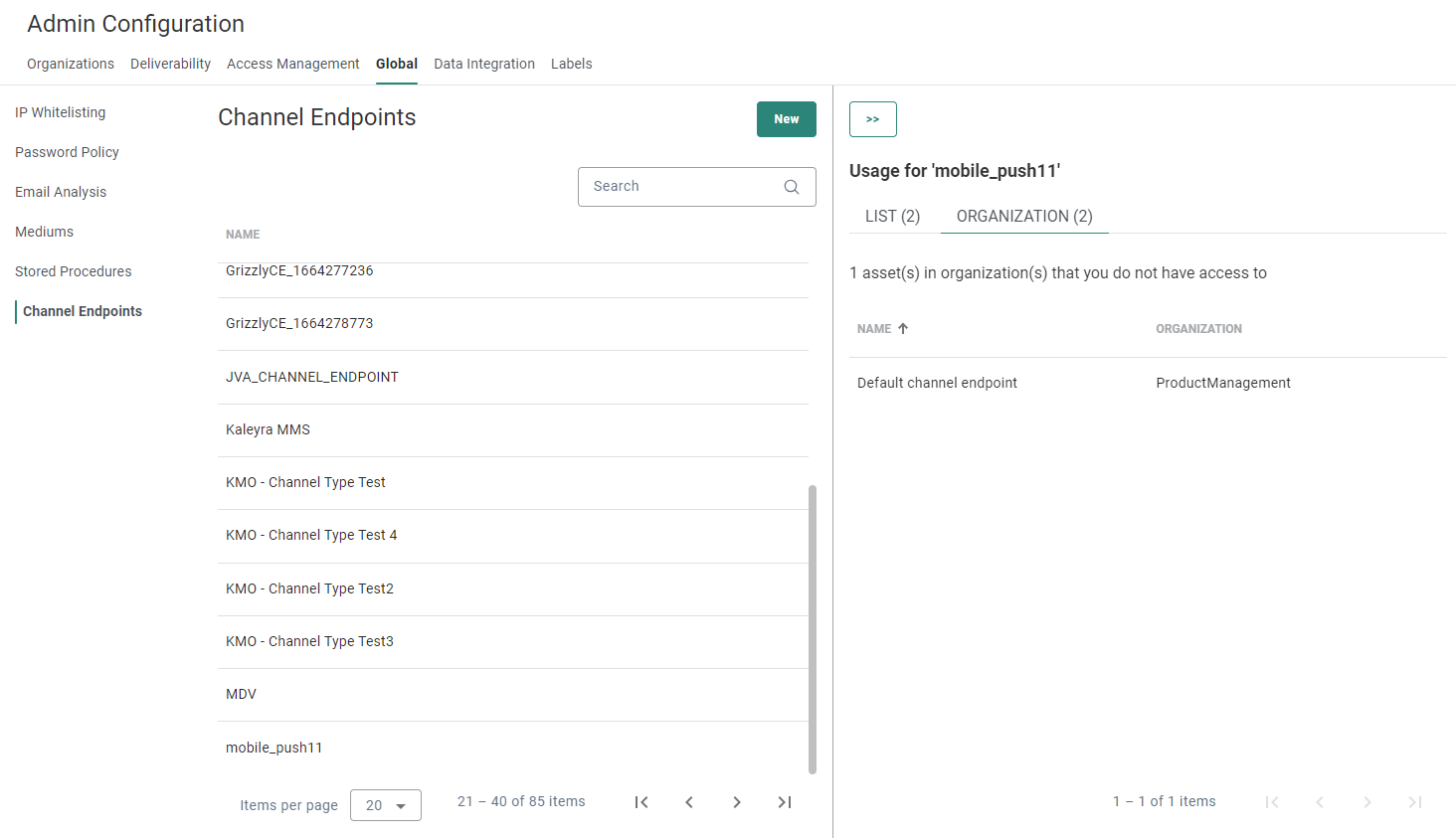Viewport: 1456px width, 838px height.
Task: Go to next page of endpoints list
Action: point(737,802)
